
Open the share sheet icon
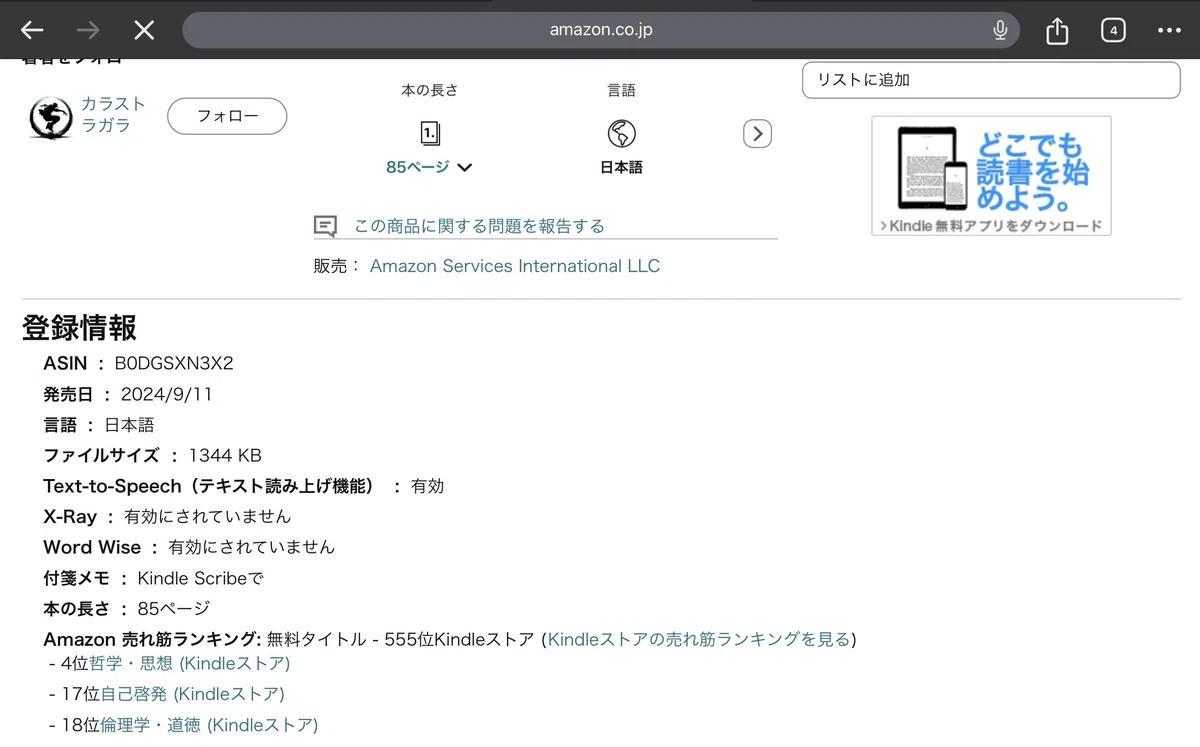(1057, 31)
